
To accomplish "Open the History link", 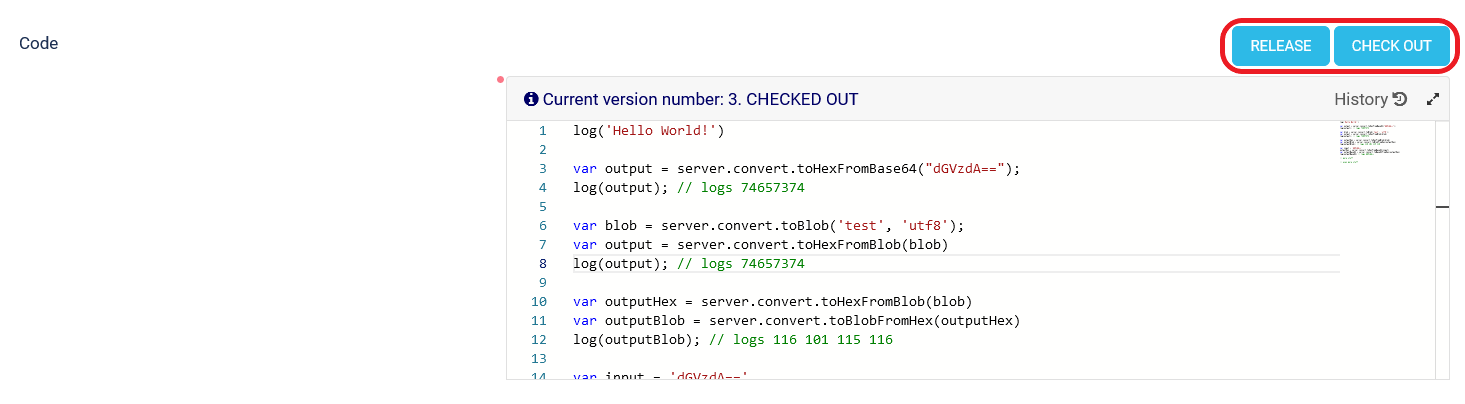I will [x=1360, y=99].
